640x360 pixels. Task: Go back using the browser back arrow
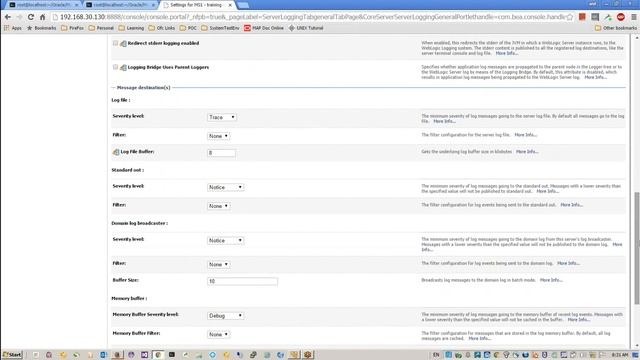tap(8, 17)
